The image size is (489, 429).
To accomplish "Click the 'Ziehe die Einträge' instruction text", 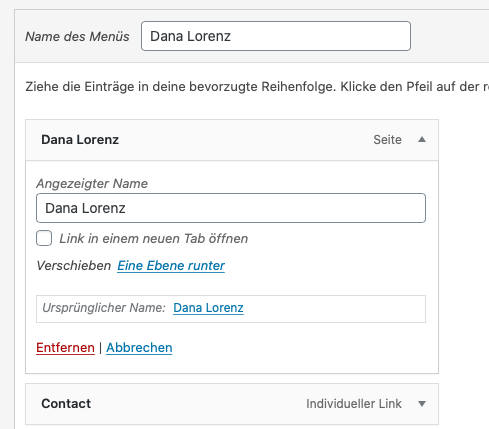I will tap(257, 87).
